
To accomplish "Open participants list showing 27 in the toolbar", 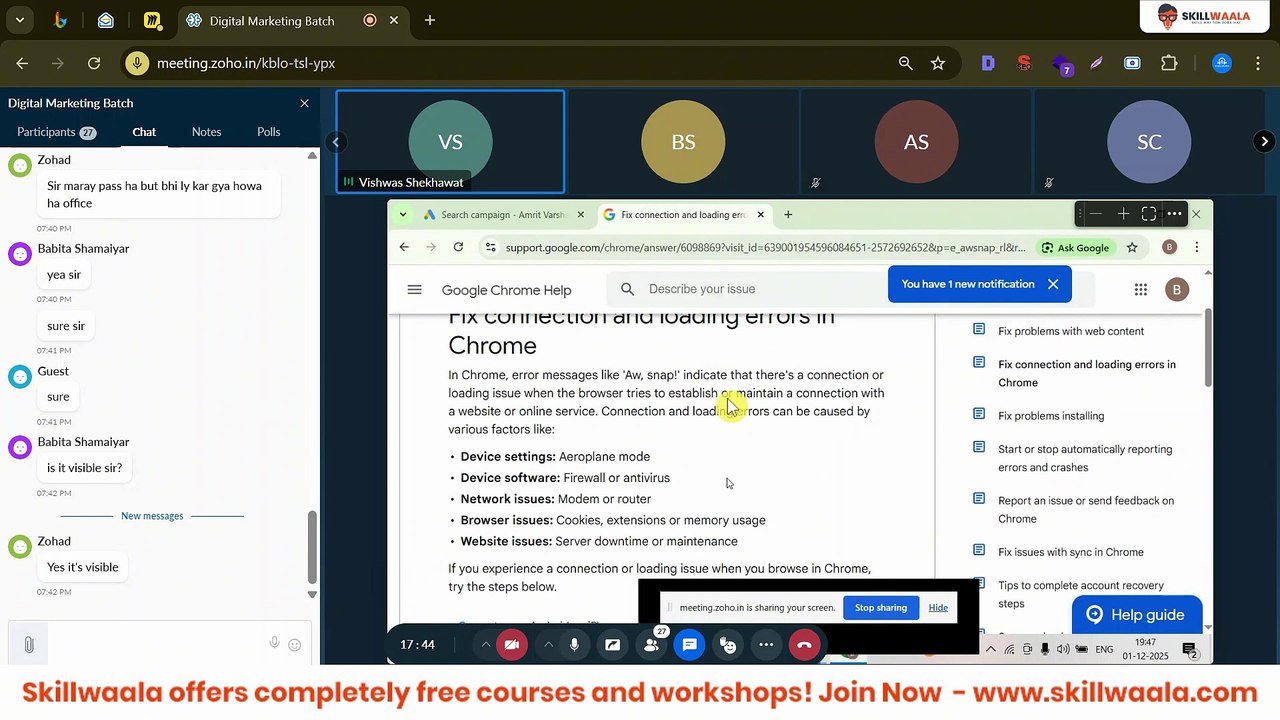I will [651, 645].
